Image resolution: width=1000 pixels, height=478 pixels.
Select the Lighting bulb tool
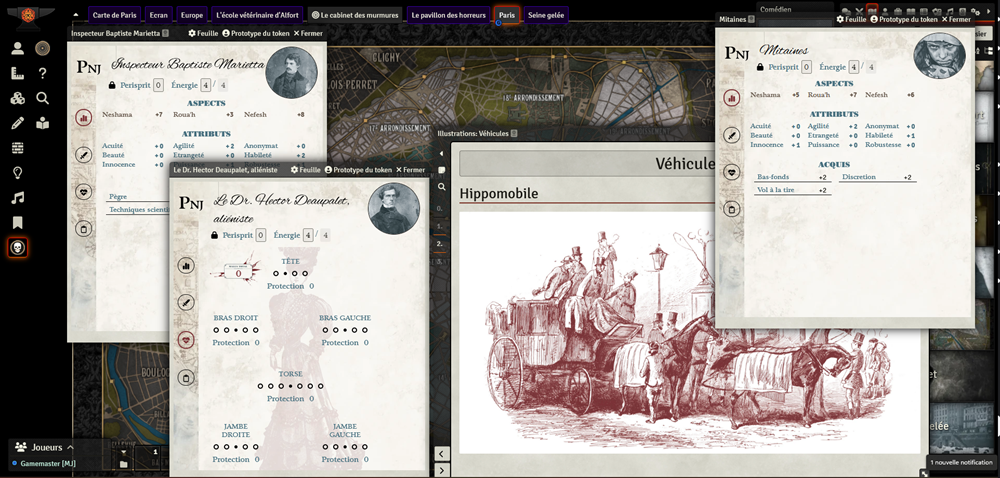click(18, 173)
